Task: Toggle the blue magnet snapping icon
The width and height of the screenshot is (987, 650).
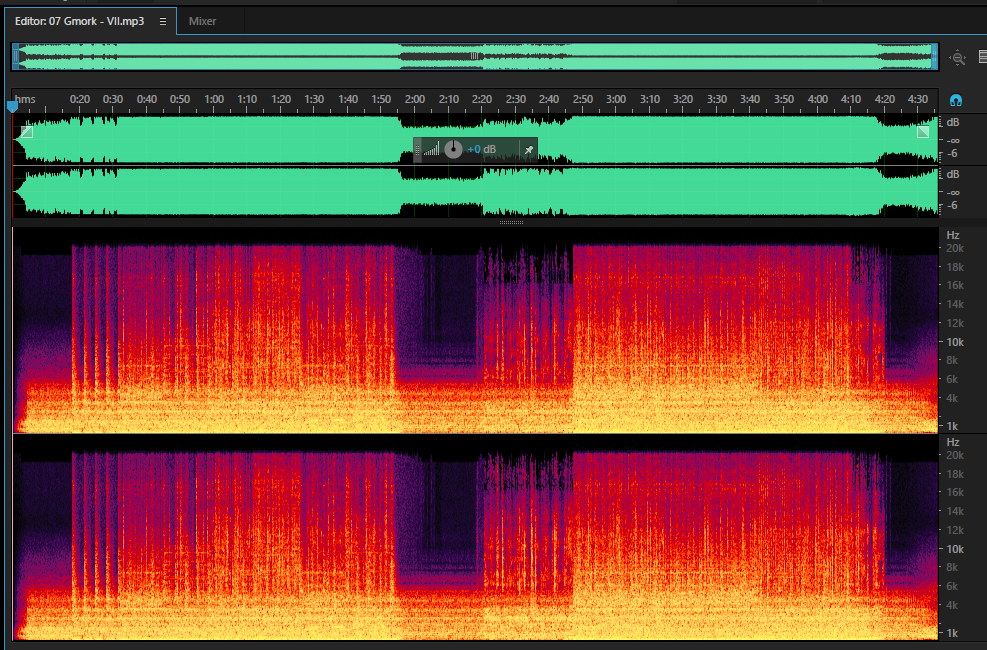Action: pyautogui.click(x=956, y=100)
